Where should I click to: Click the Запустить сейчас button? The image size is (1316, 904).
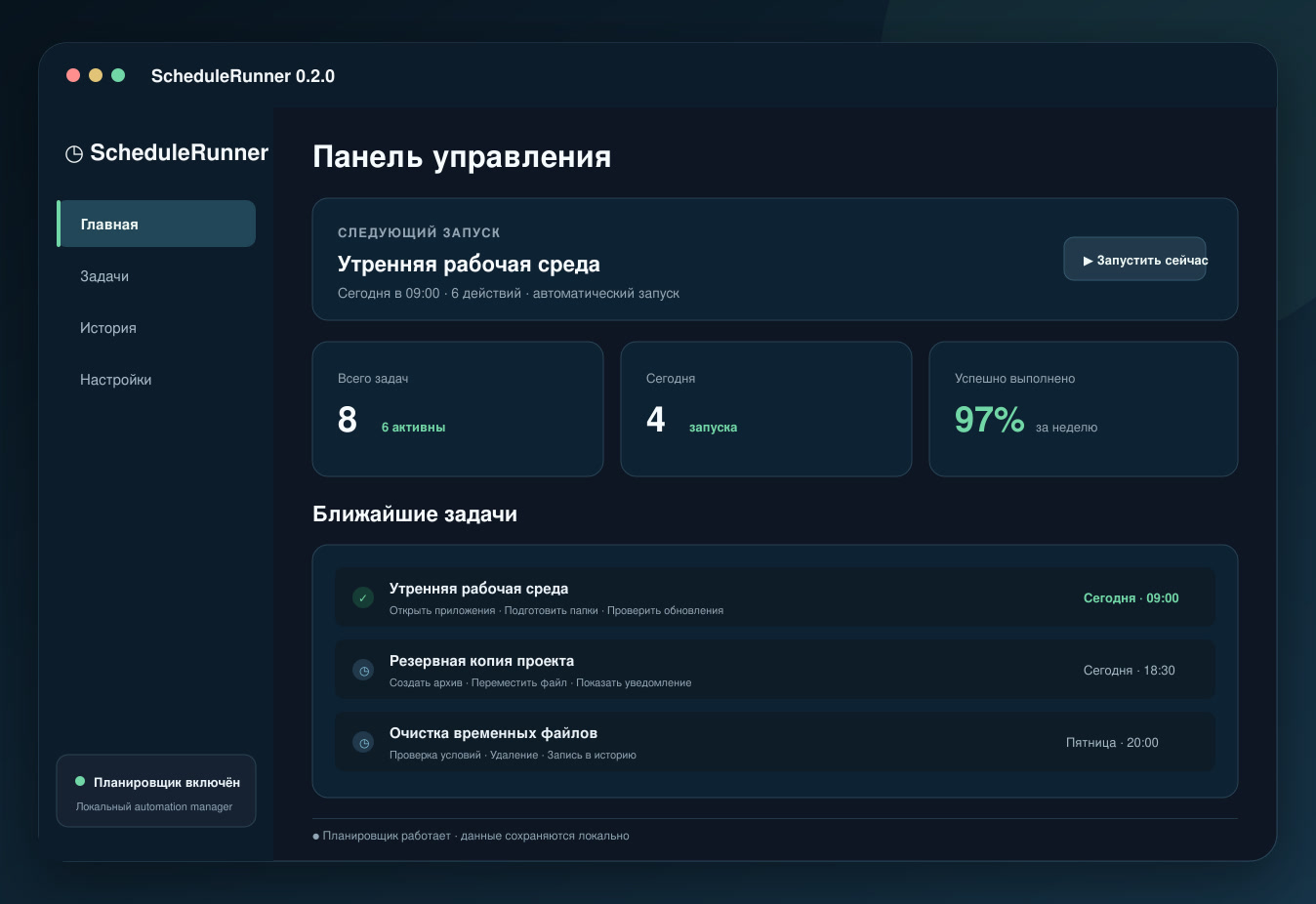[1134, 260]
